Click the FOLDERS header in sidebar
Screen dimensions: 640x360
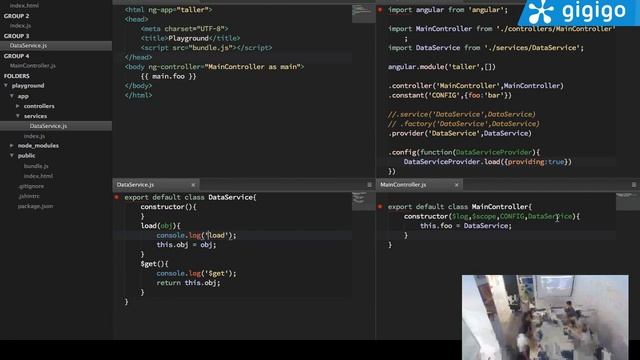(17, 76)
